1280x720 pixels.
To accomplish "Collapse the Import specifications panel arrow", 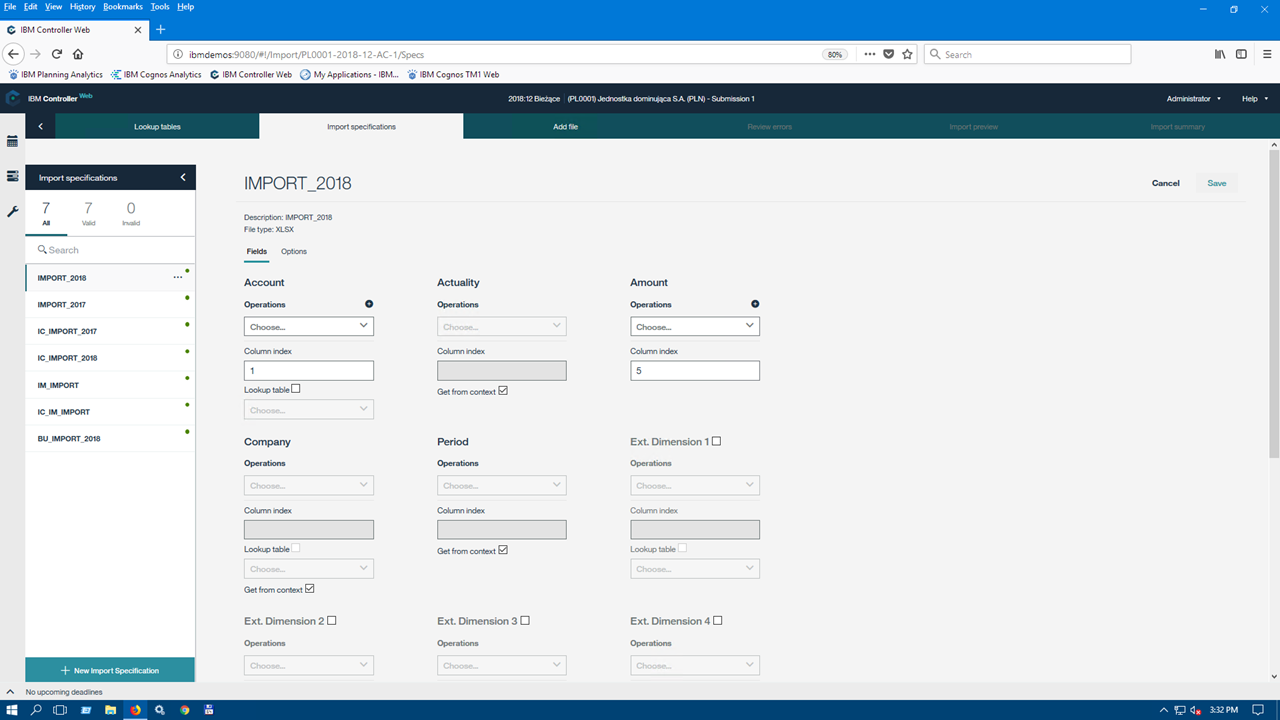I will 183,177.
